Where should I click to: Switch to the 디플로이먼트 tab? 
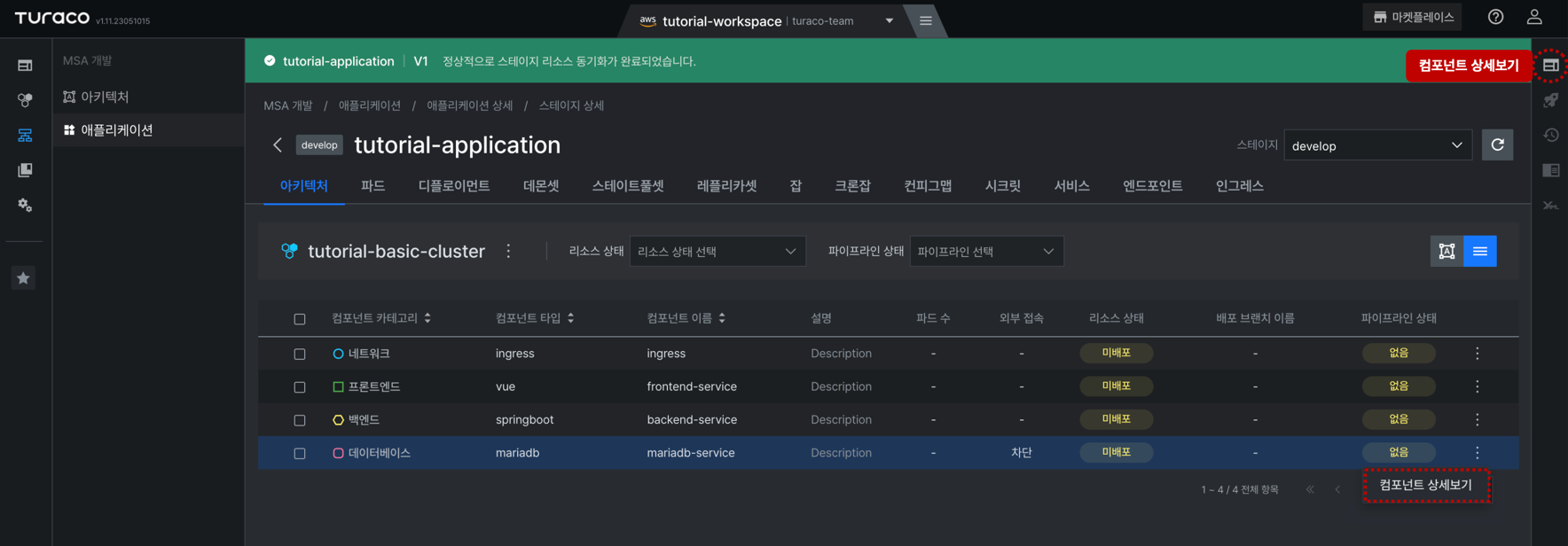click(x=453, y=185)
